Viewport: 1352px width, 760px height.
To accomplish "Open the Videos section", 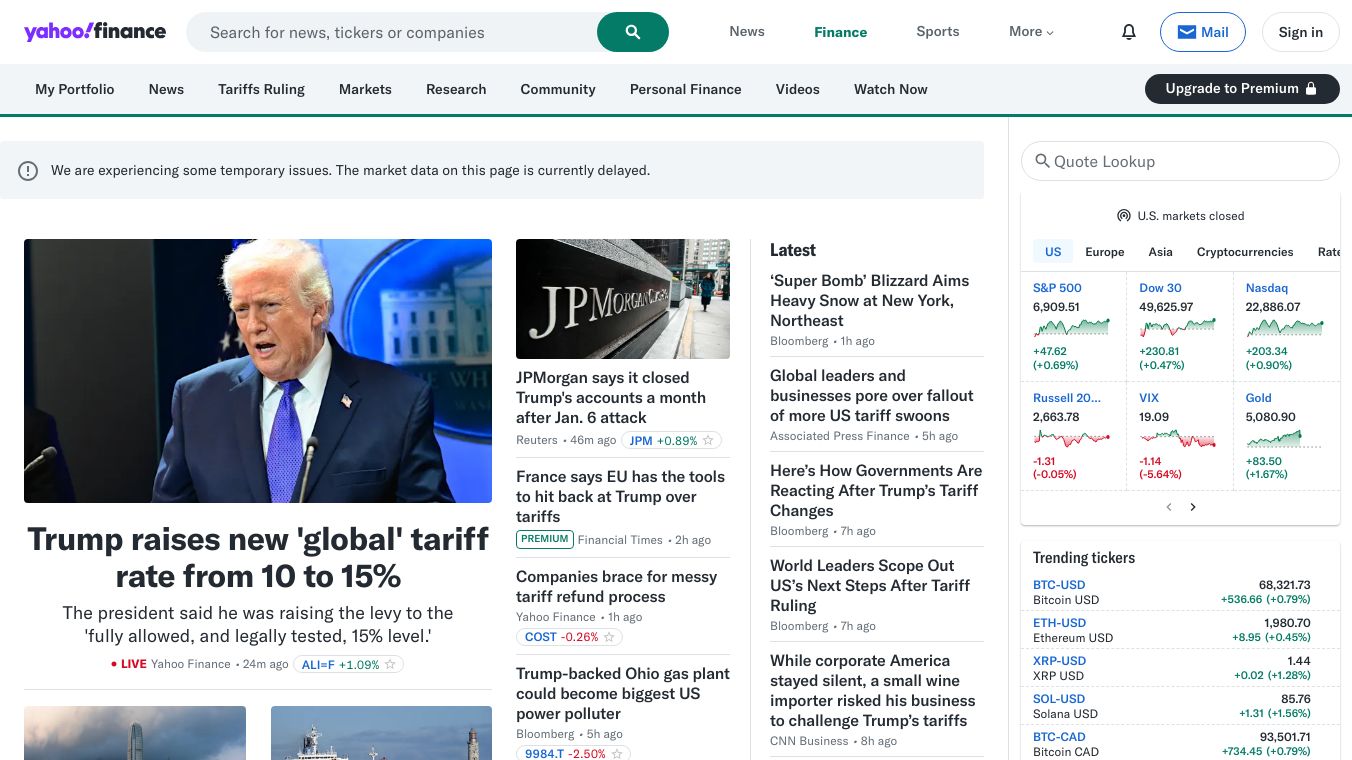I will tap(798, 89).
